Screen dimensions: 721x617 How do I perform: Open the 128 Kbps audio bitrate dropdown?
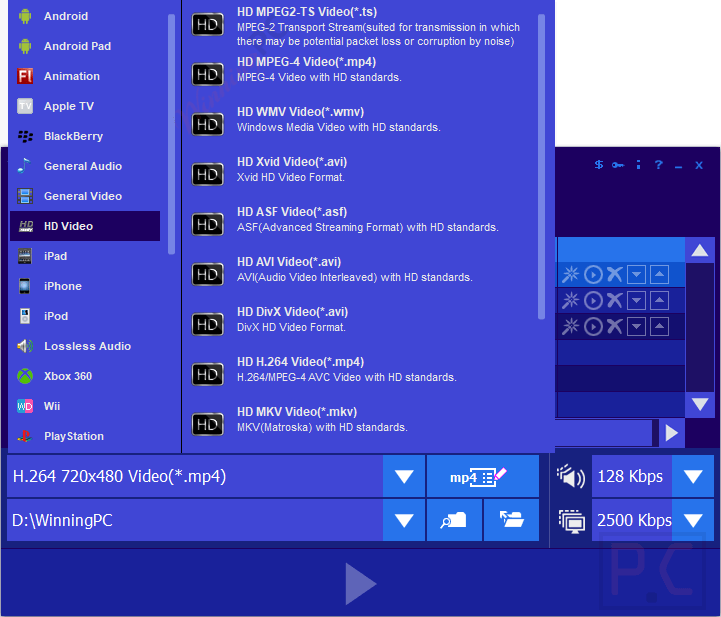[x=692, y=476]
